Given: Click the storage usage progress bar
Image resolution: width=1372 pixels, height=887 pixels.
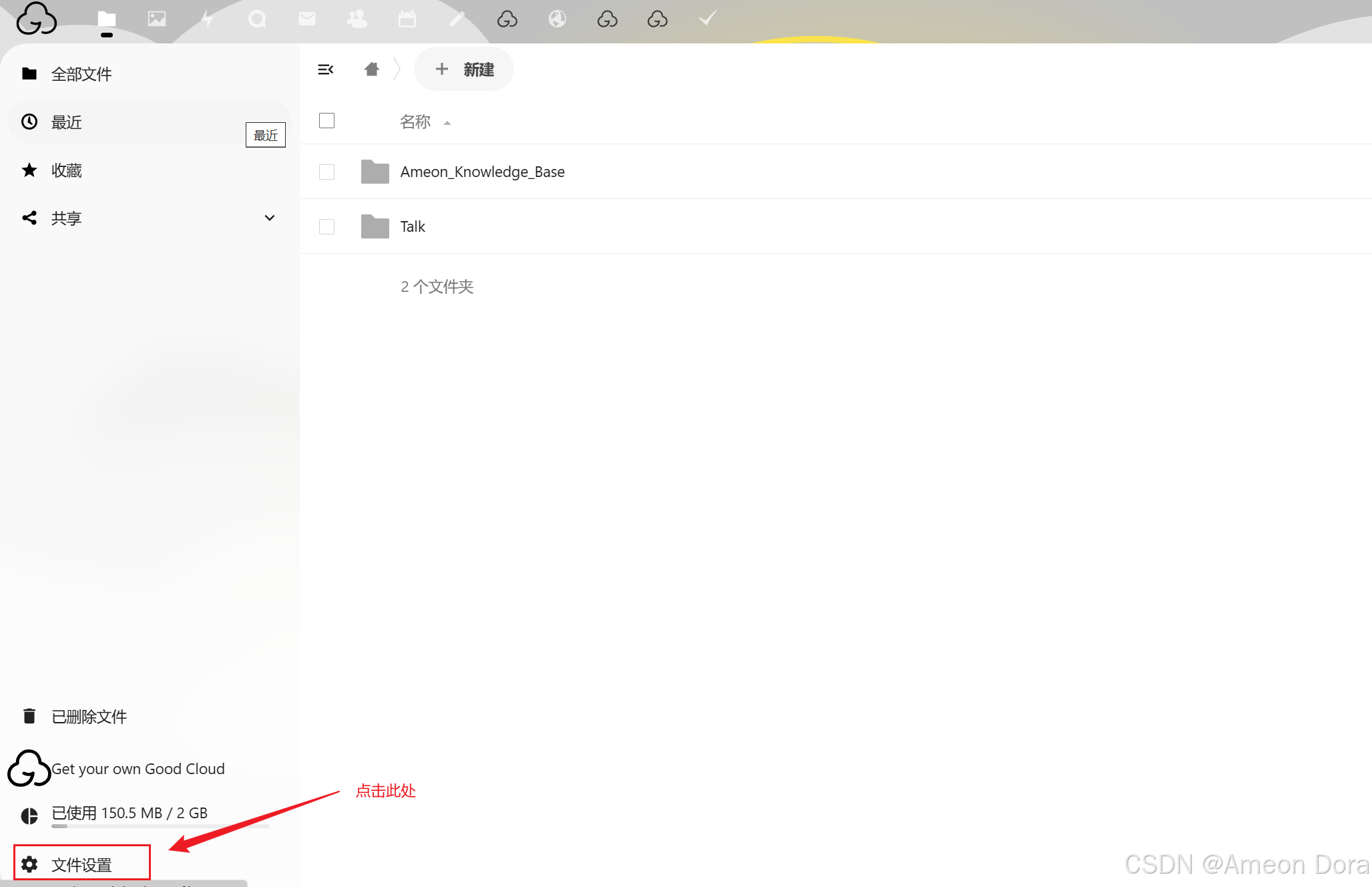Looking at the screenshot, I should 160,826.
